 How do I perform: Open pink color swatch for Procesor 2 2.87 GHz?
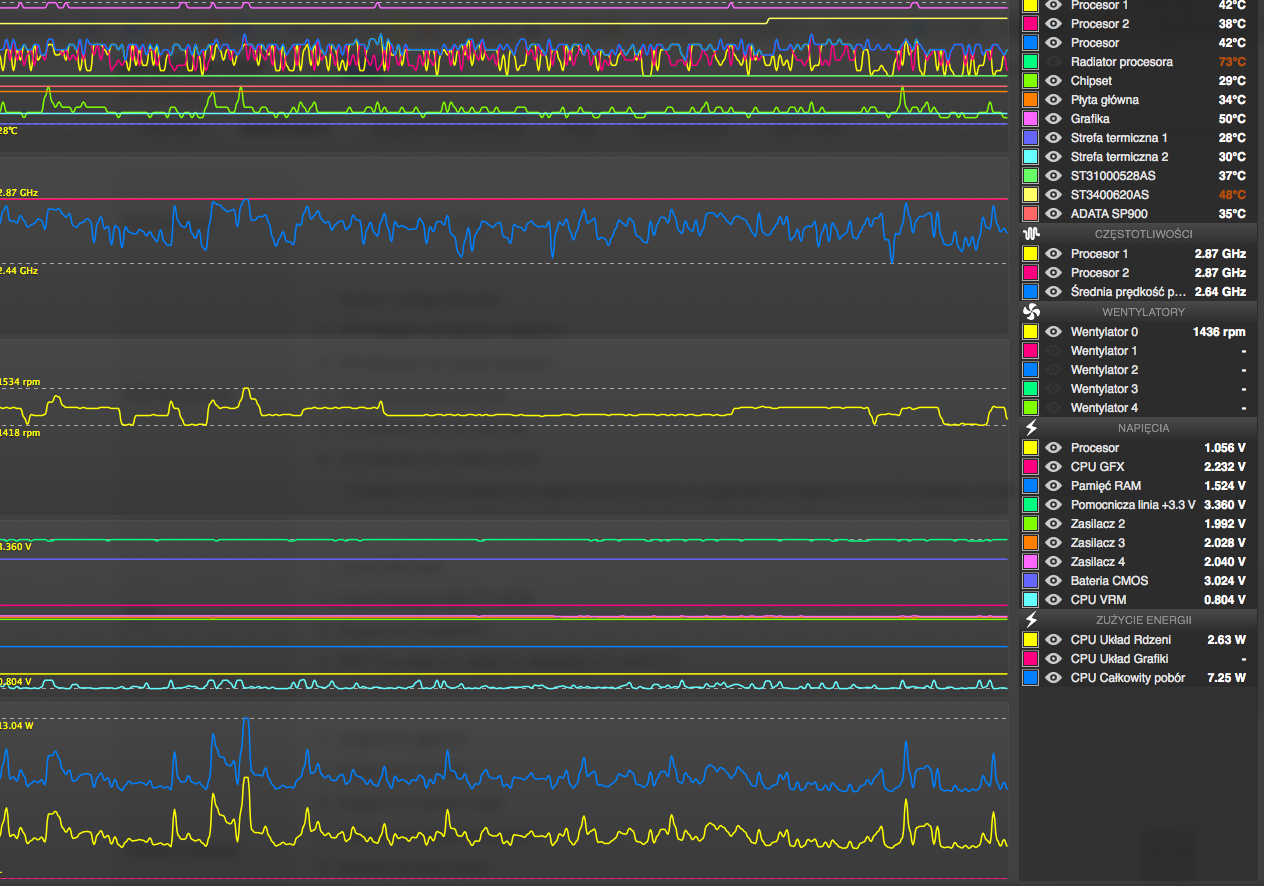coord(1031,273)
